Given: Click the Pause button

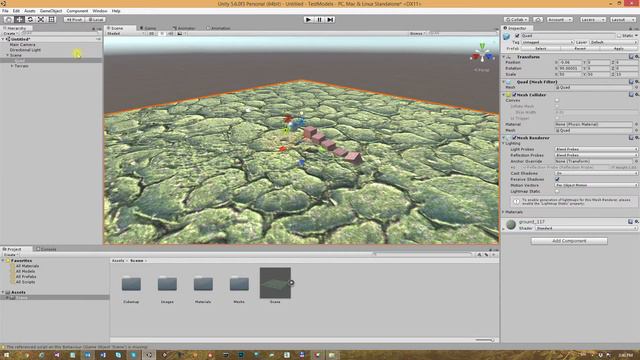Looking at the screenshot, I should coord(320,20).
